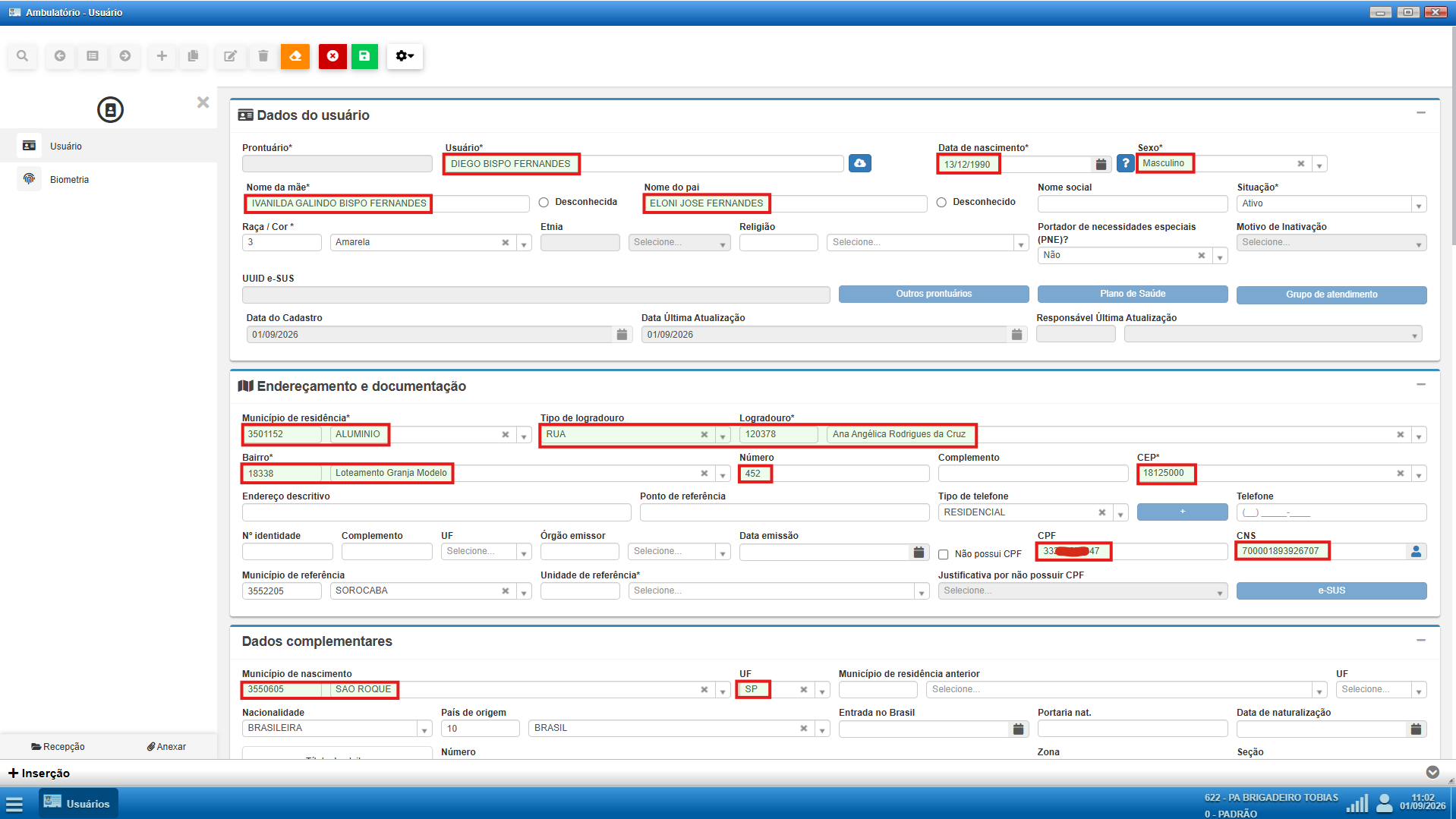Open the Anexar tab at bottom left
1456x819 pixels.
coord(166,747)
